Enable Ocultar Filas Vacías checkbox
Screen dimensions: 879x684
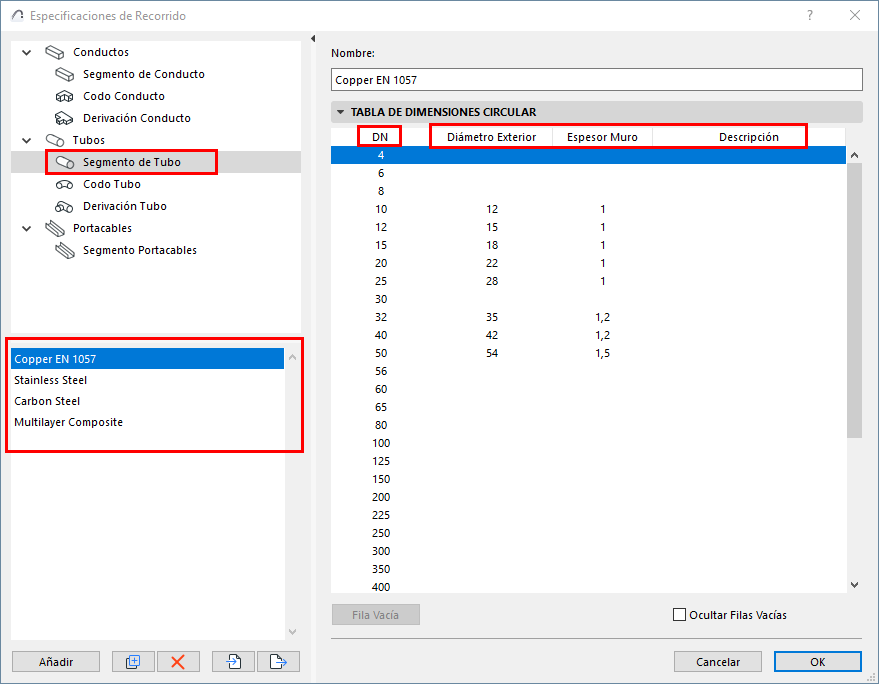679,614
